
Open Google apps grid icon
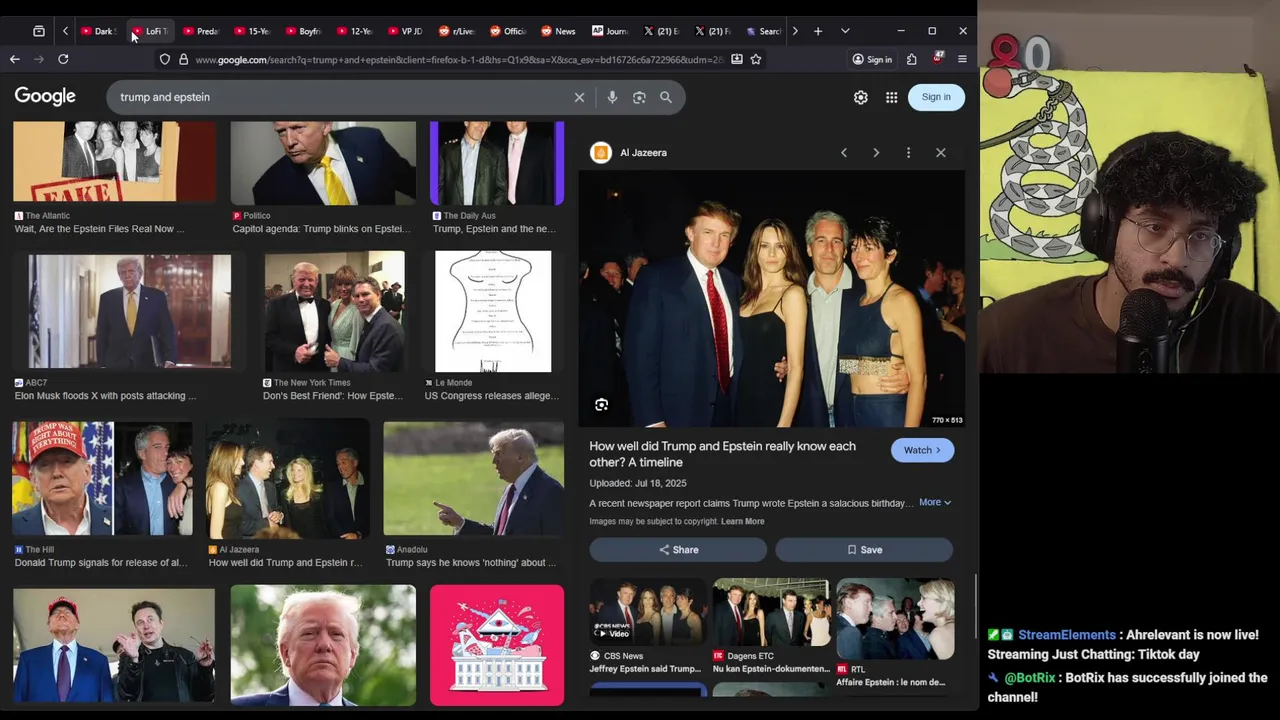point(891,97)
